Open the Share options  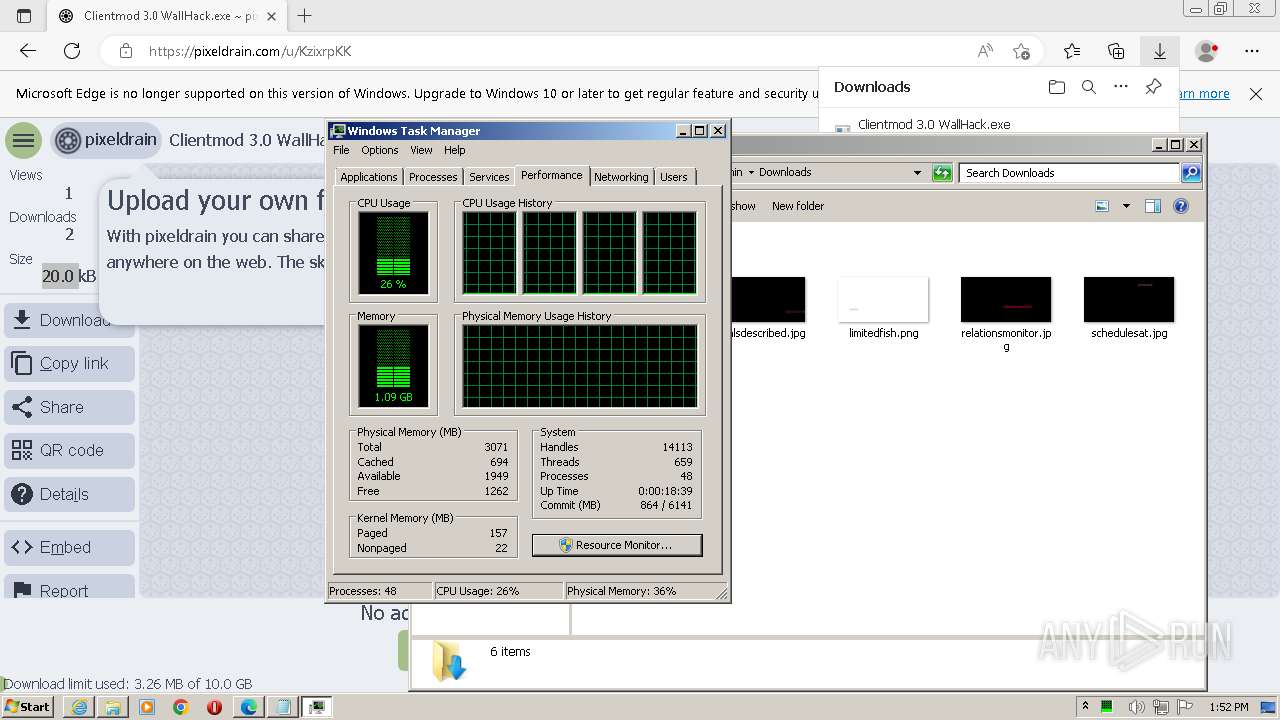(69, 407)
